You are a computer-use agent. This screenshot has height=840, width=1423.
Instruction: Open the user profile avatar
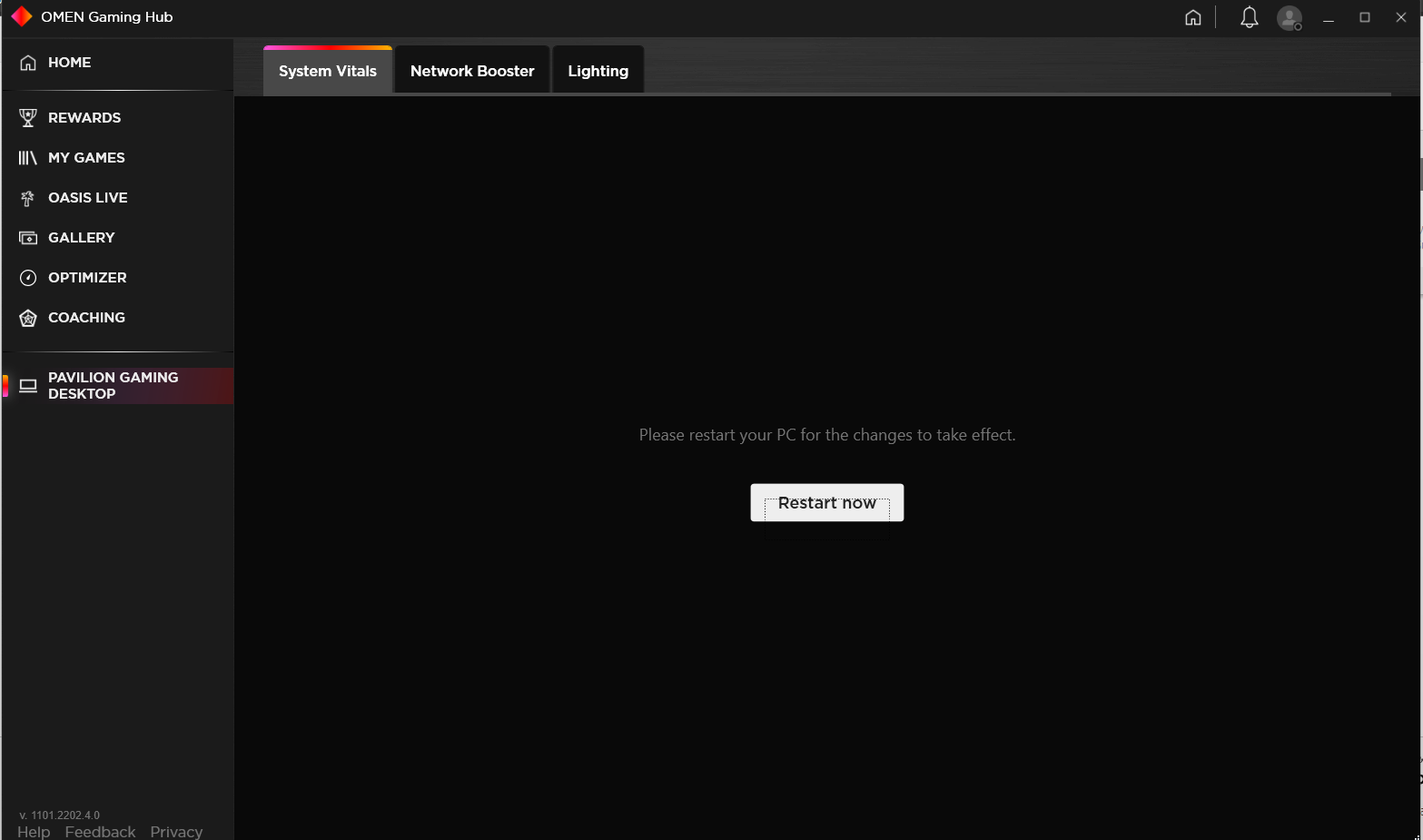coord(1290,17)
